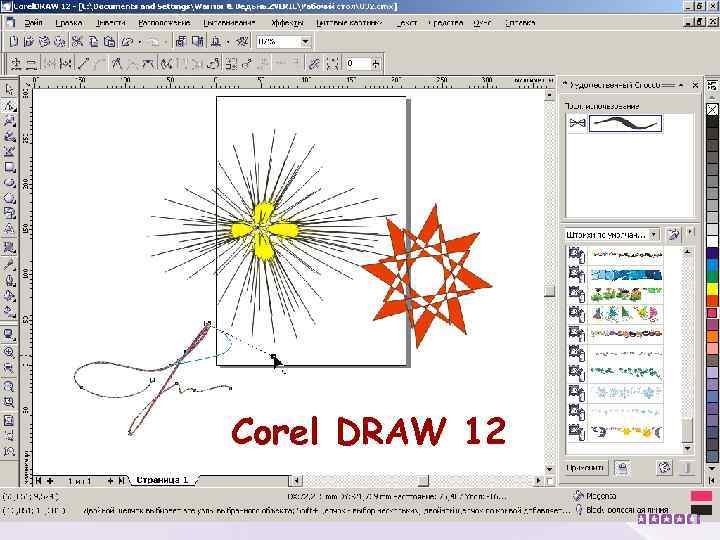Image resolution: width=720 pixels, height=540 pixels.
Task: Select the crescent moon and stars stroke
Action: pyautogui.click(x=626, y=432)
